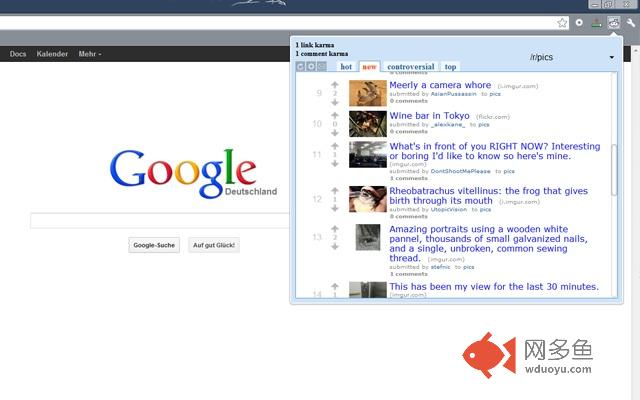This screenshot has width=640, height=400.
Task: Click the round circle extension icon
Action: [x=579, y=23]
